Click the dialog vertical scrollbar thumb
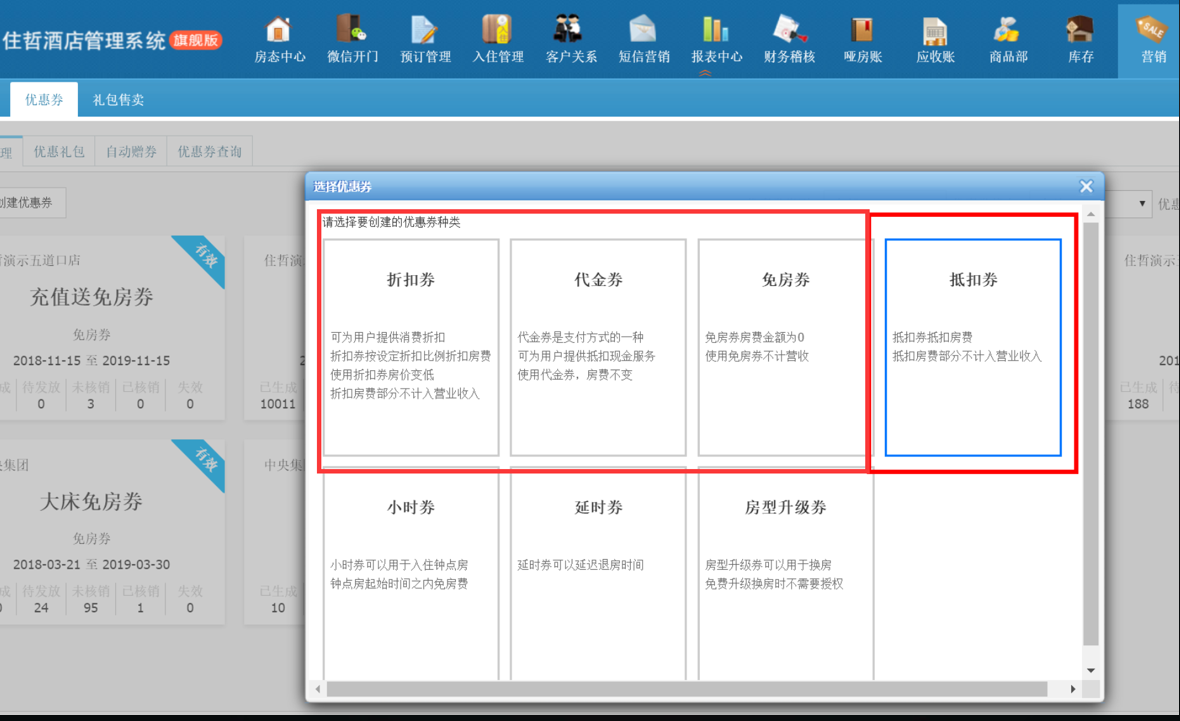1180x721 pixels. (1090, 434)
